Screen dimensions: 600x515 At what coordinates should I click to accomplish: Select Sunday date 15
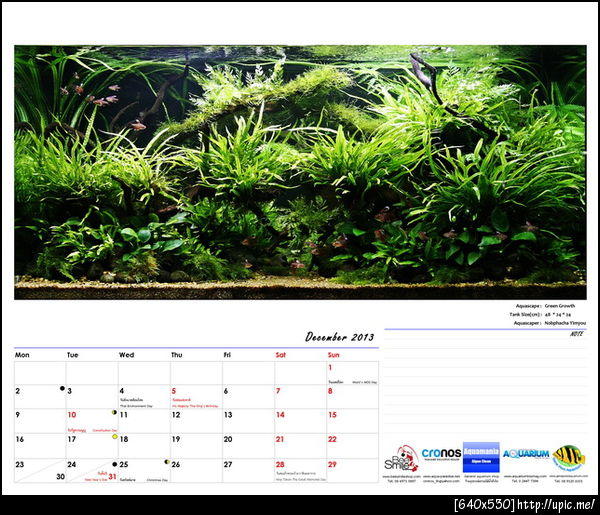click(x=333, y=415)
